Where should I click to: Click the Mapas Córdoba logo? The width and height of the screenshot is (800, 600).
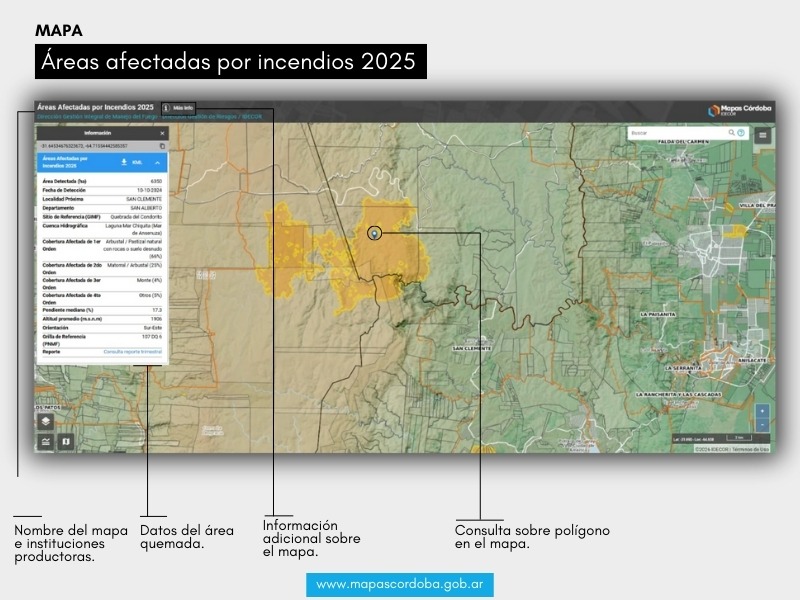pos(738,111)
